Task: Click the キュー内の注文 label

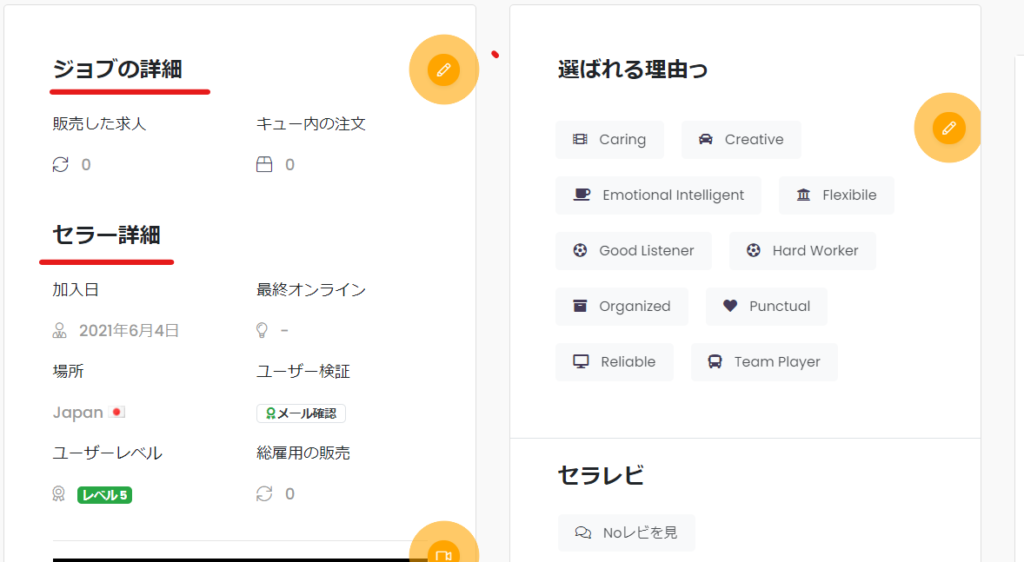Action: coord(311,123)
